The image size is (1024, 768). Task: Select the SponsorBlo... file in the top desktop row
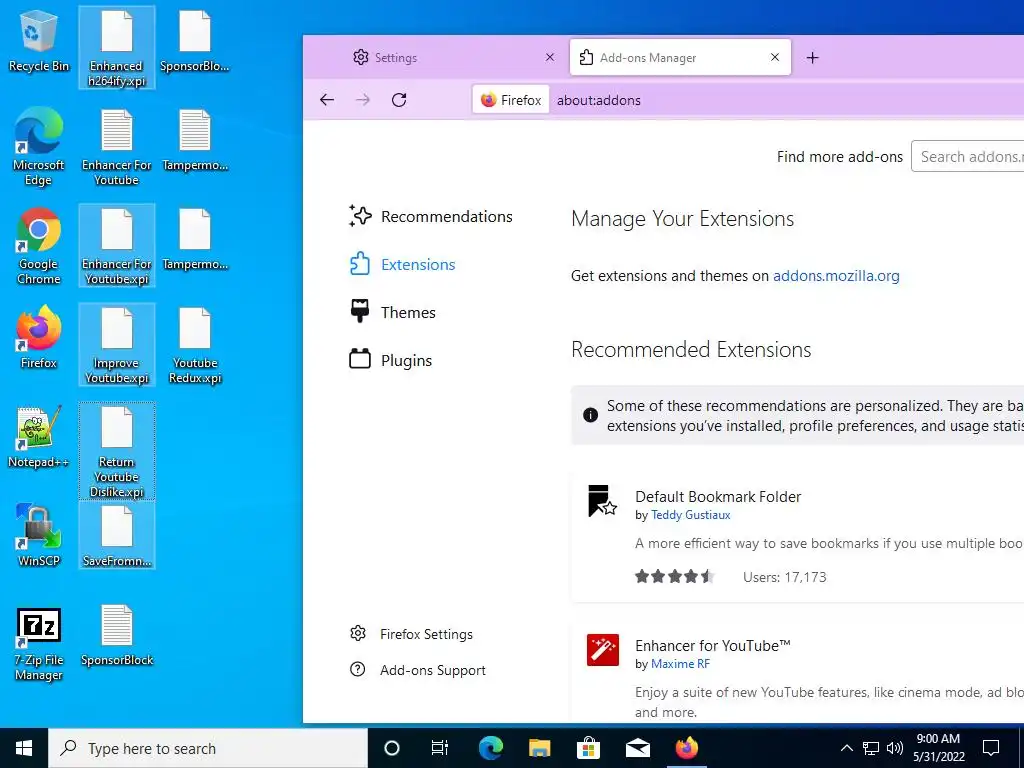click(x=195, y=40)
